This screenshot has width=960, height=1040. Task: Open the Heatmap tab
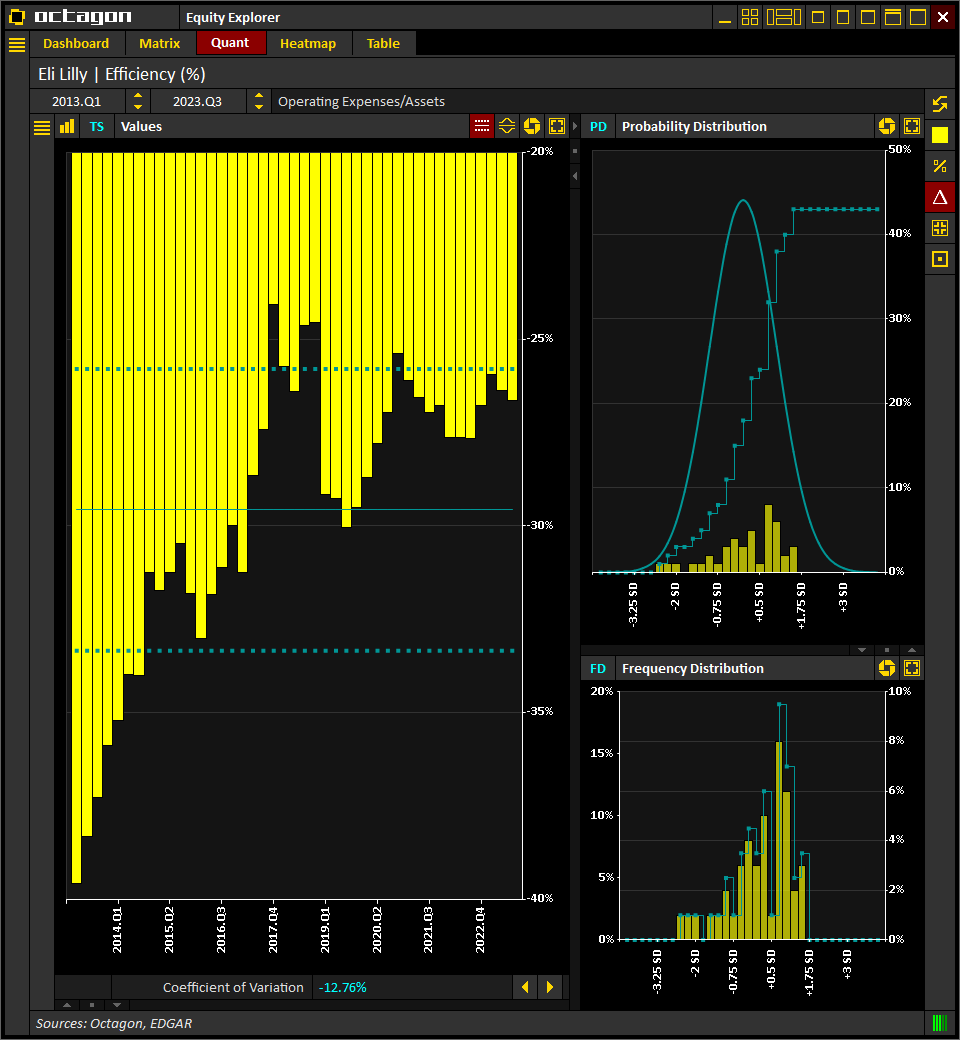[x=308, y=43]
